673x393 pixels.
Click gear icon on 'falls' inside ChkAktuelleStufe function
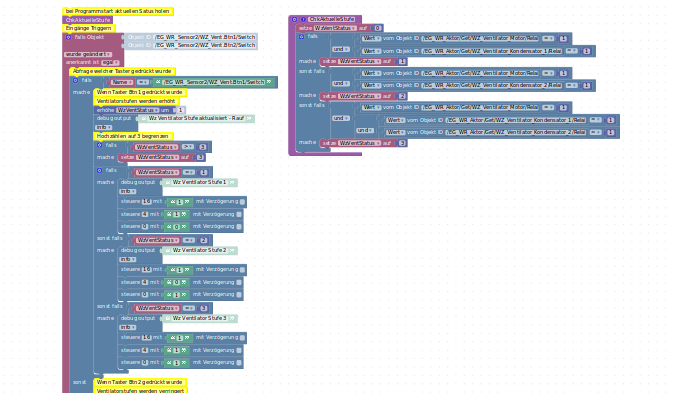click(x=301, y=37)
